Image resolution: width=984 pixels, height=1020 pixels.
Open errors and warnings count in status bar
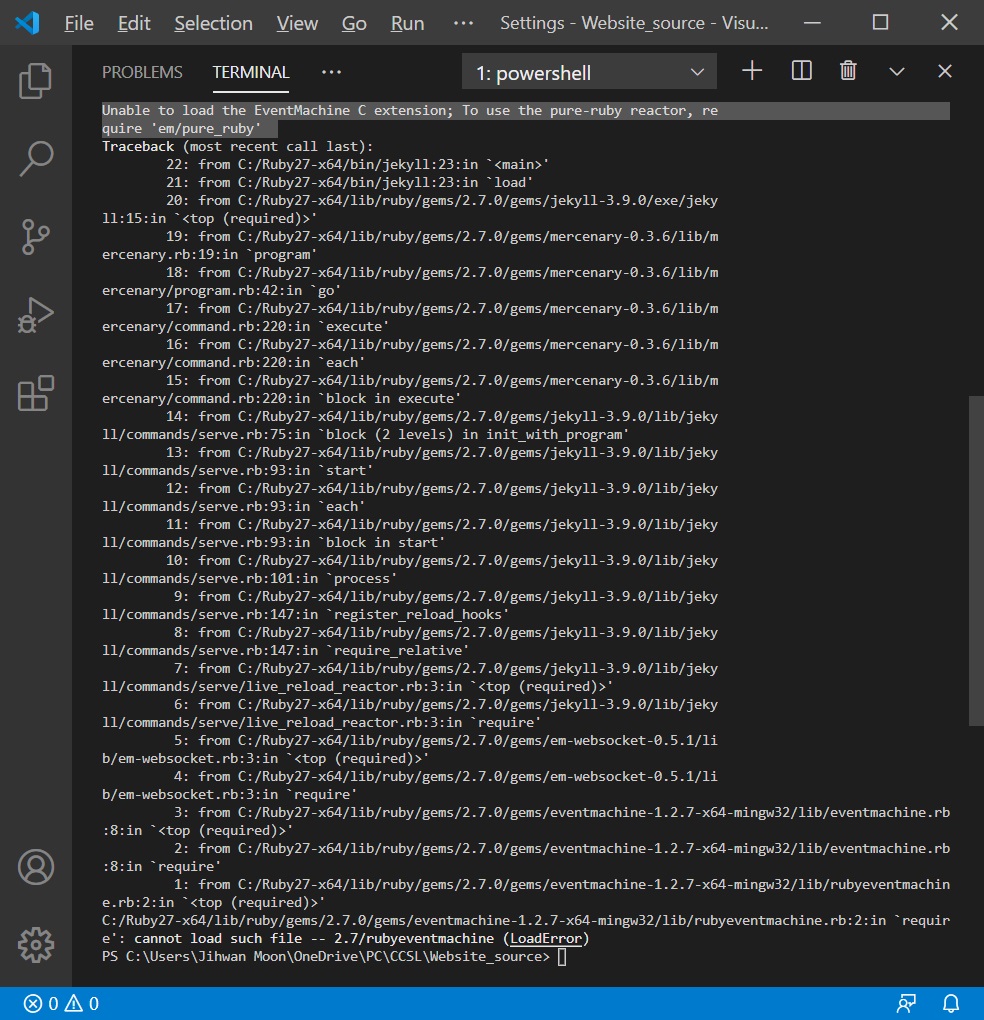(x=60, y=1003)
